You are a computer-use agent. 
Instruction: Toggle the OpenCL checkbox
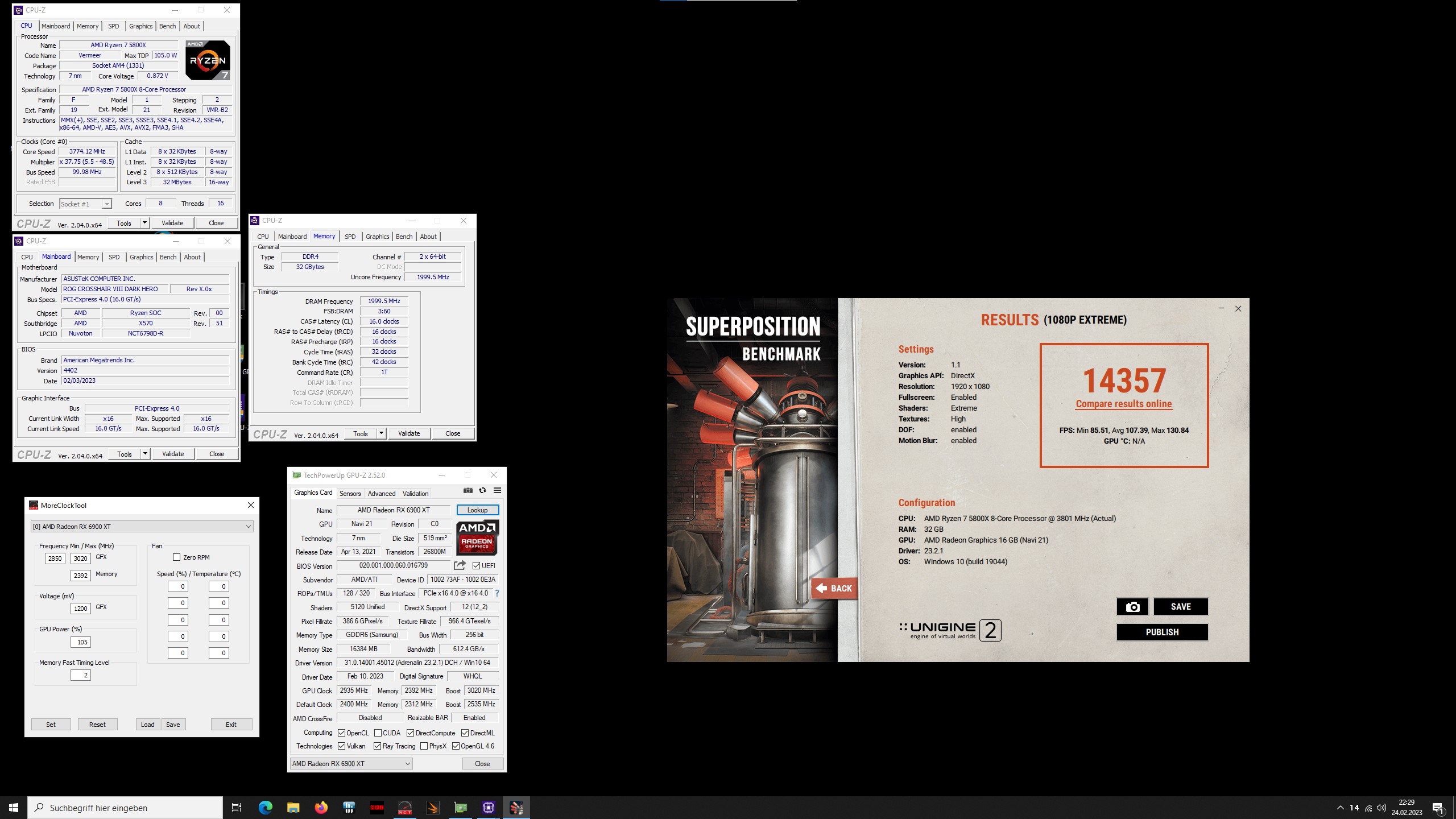341,733
